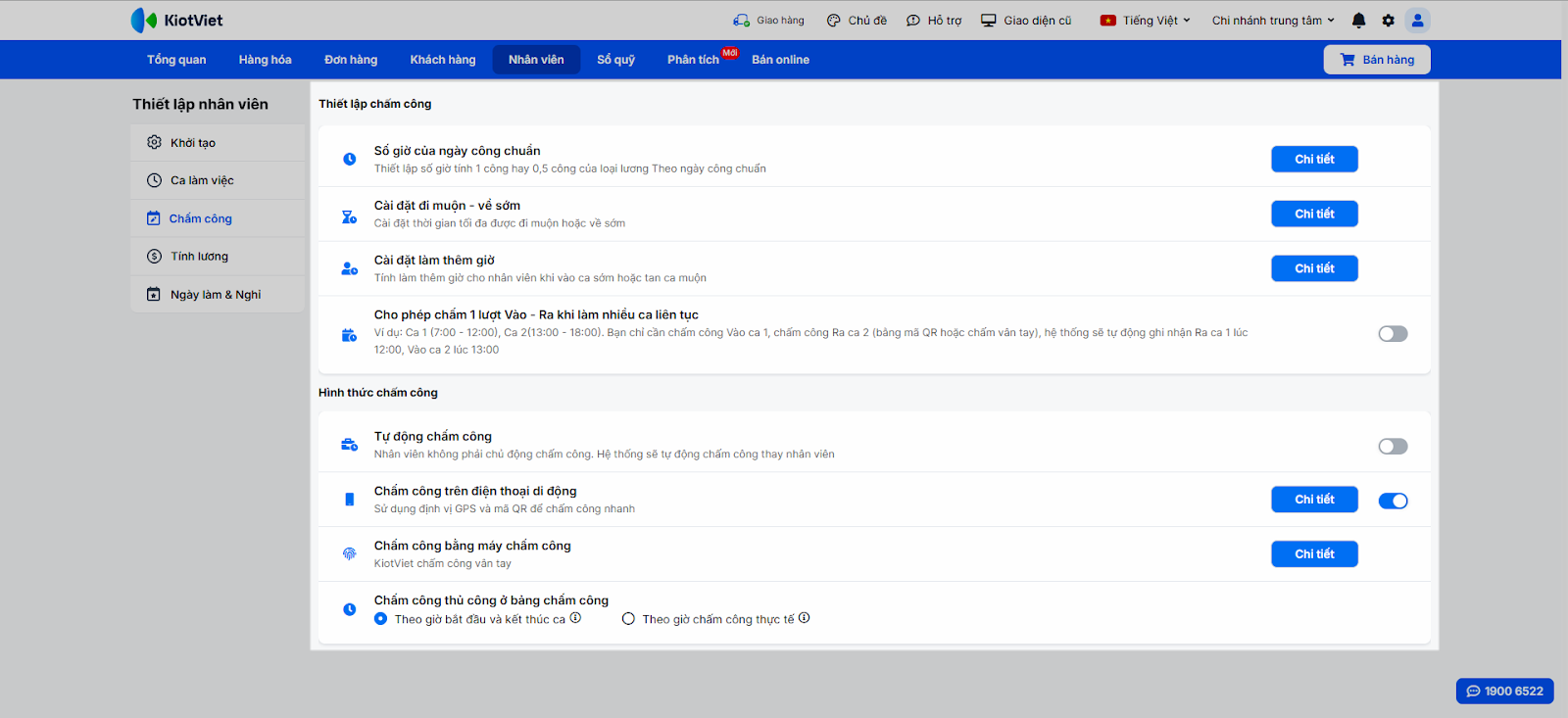Click info icon beside Theo giờ chấm công thực tế

(x=805, y=618)
